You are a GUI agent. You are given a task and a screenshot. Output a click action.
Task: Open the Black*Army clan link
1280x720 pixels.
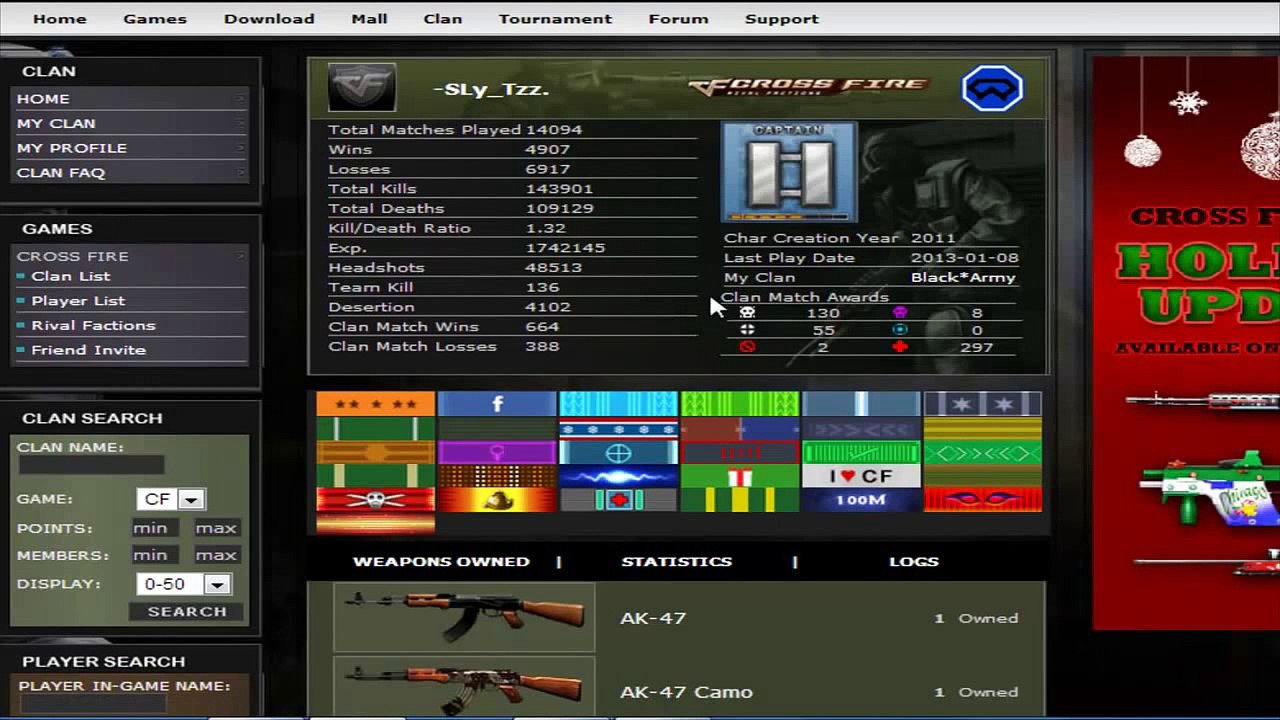[963, 277]
